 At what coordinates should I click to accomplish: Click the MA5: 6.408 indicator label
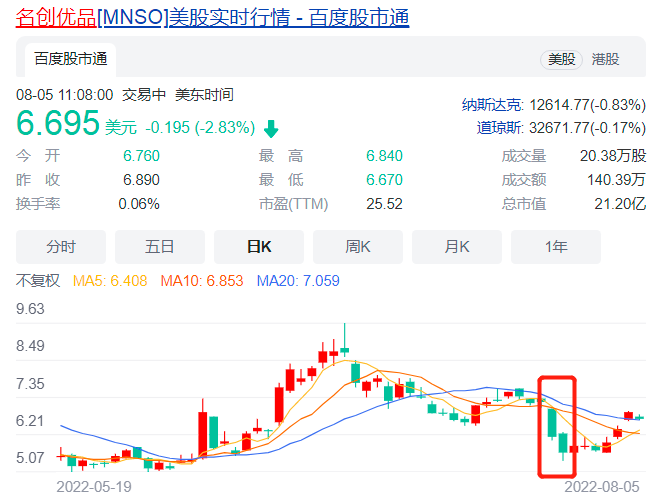click(110, 281)
